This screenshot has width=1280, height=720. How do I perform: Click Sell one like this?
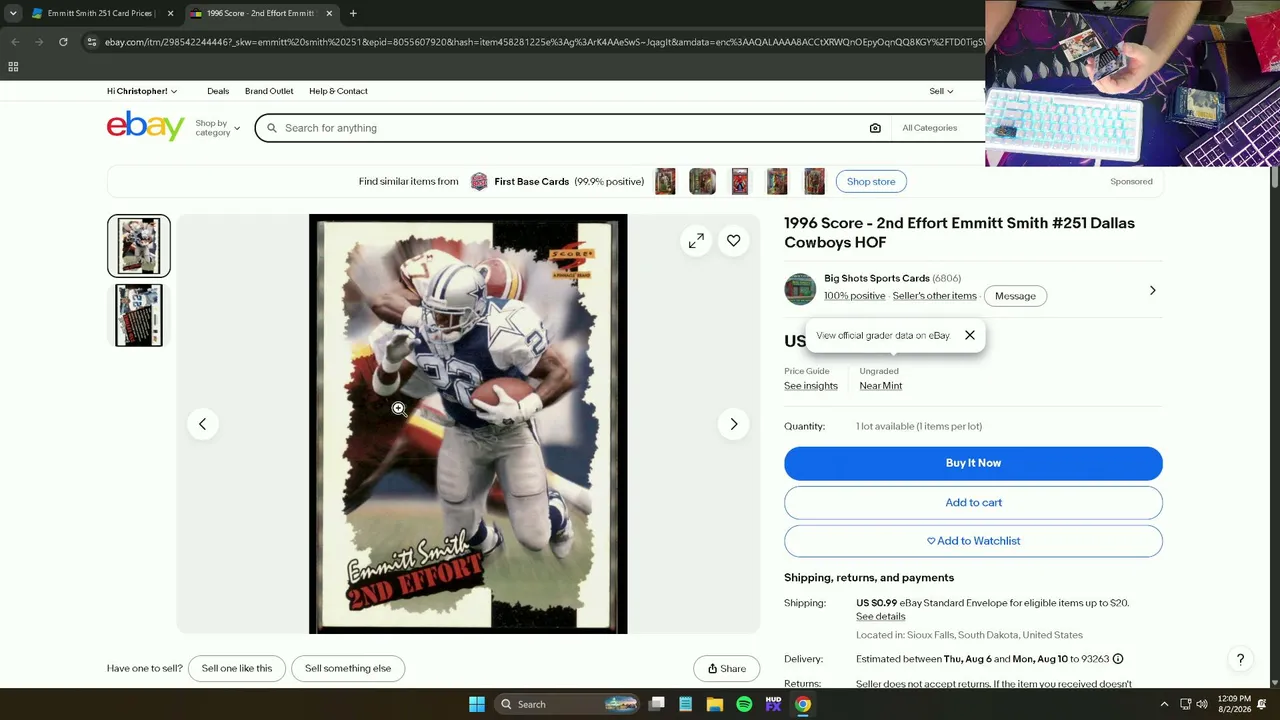237,669
